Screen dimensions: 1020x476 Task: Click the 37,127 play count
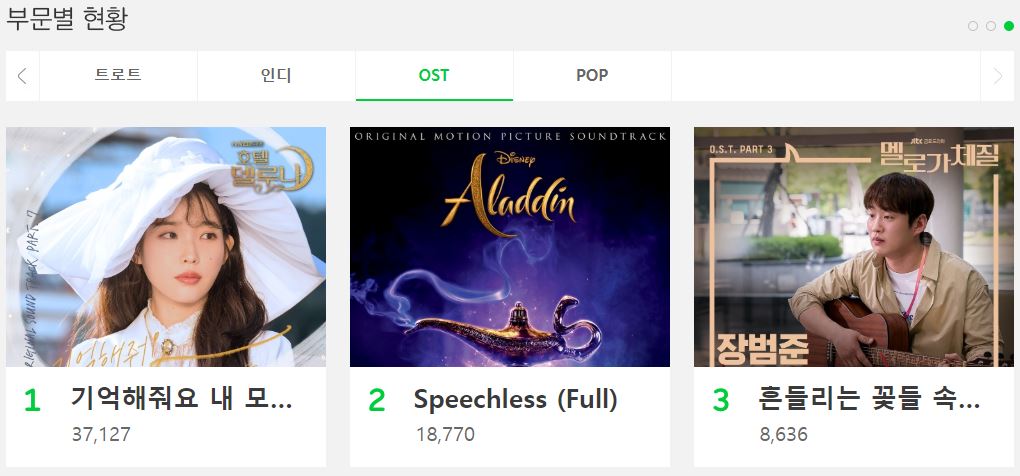coord(101,434)
